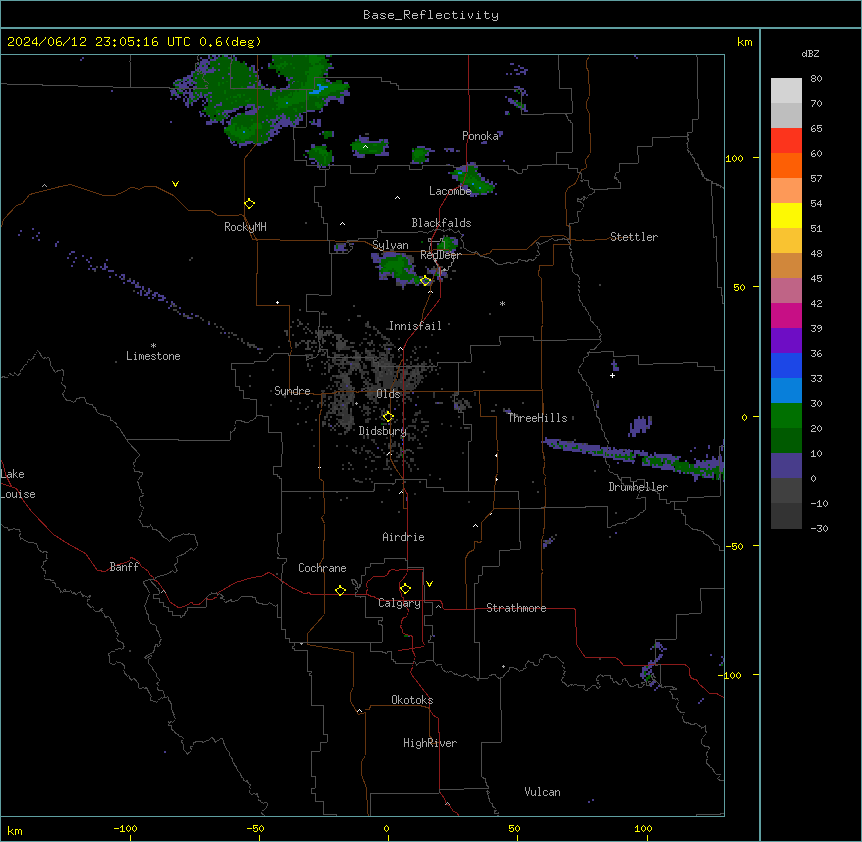
Task: Click the Sundre label
Action: point(292,391)
